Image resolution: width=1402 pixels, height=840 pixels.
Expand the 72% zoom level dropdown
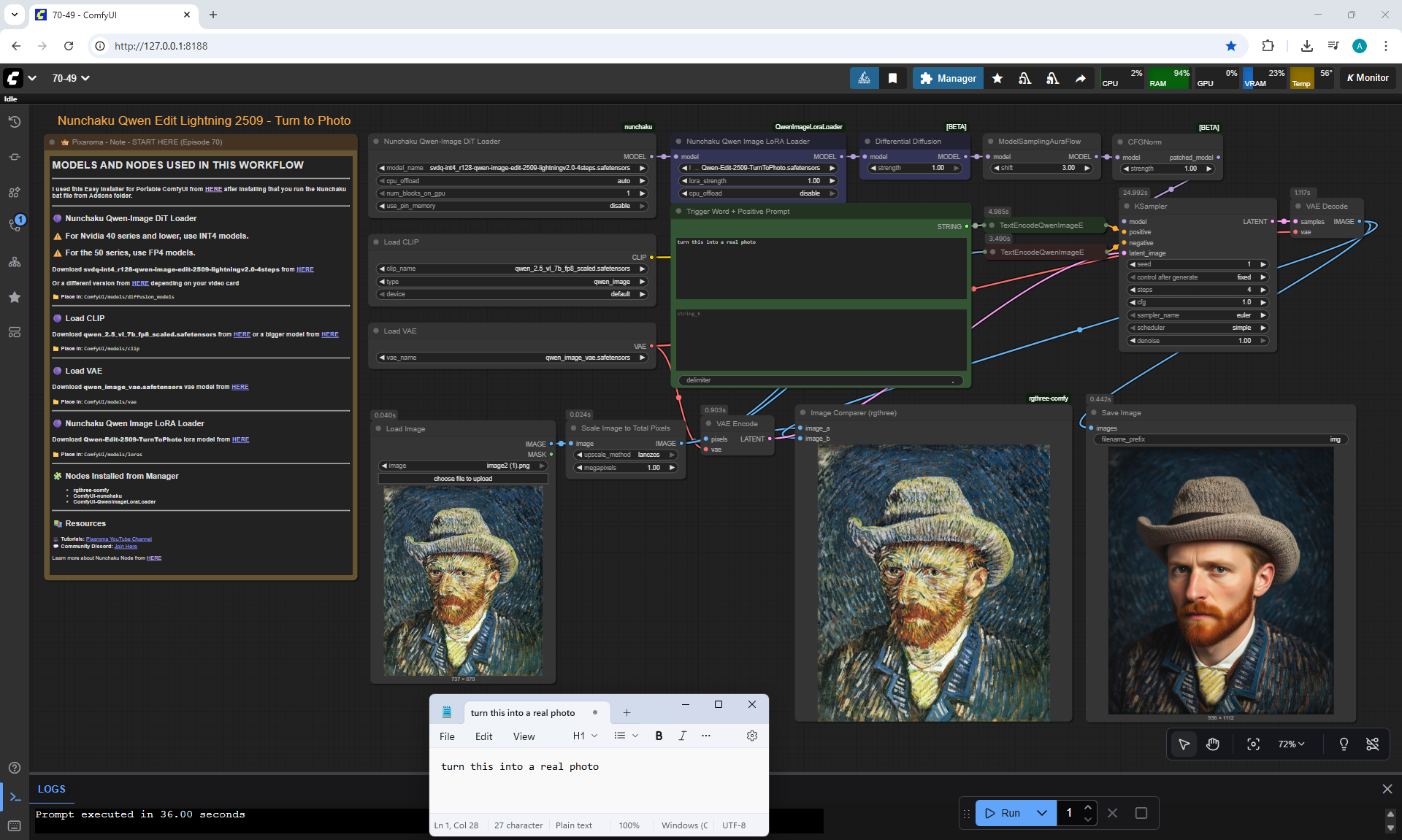1291,744
